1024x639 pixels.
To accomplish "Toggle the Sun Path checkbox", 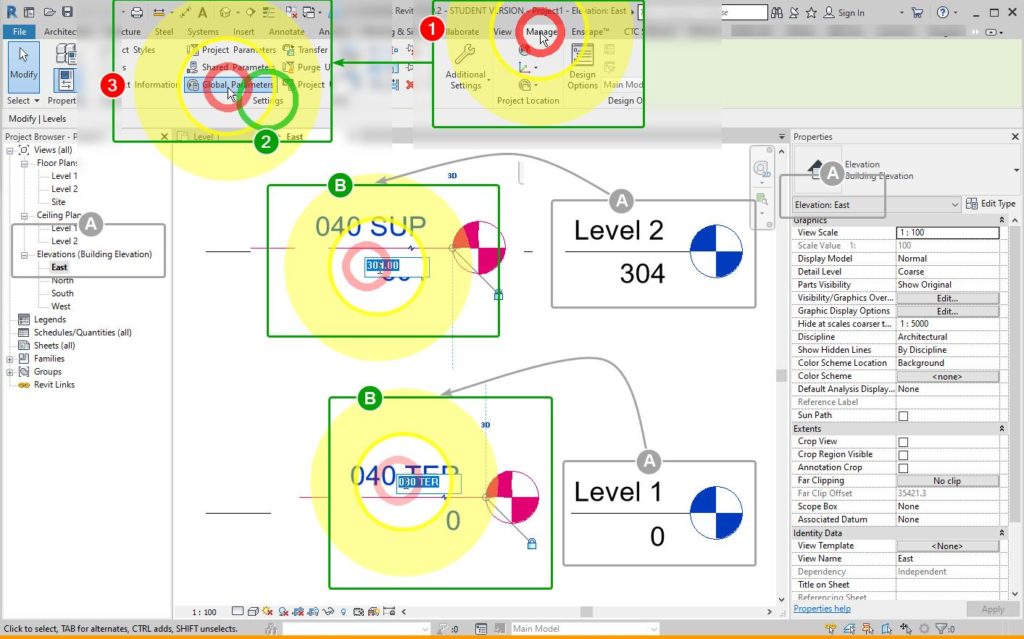I will pyautogui.click(x=903, y=416).
